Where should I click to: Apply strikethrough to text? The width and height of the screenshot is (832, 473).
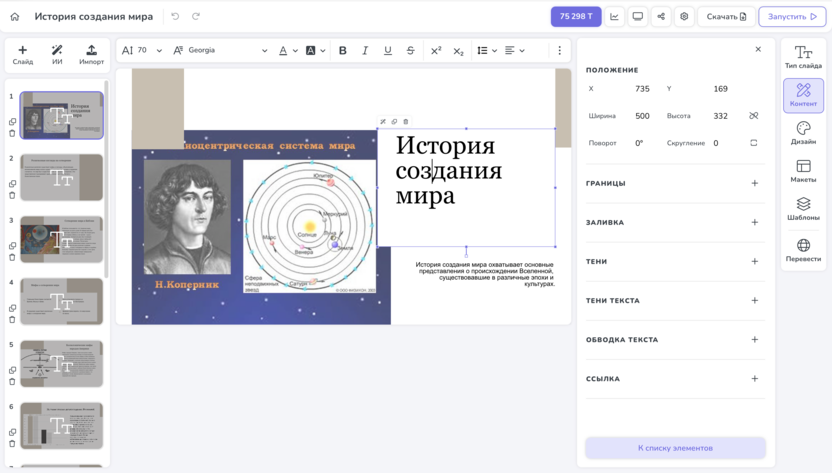[x=411, y=50]
